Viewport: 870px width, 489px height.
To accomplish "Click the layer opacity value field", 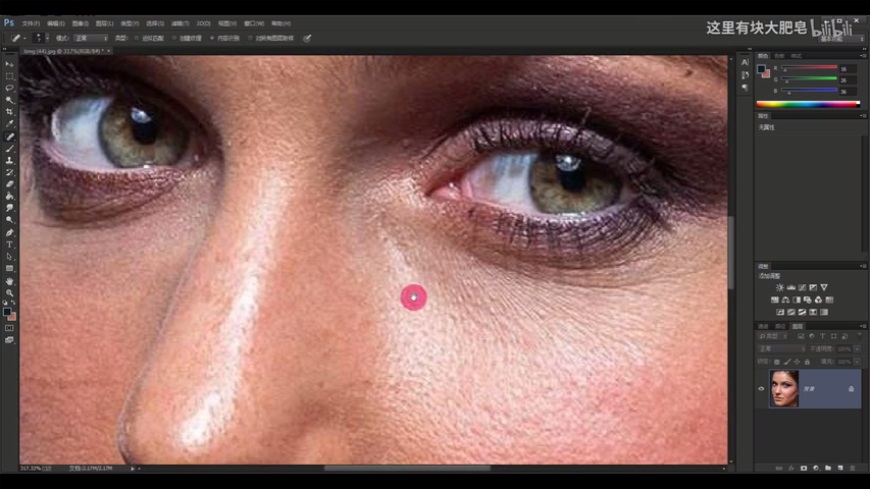I will [x=845, y=349].
